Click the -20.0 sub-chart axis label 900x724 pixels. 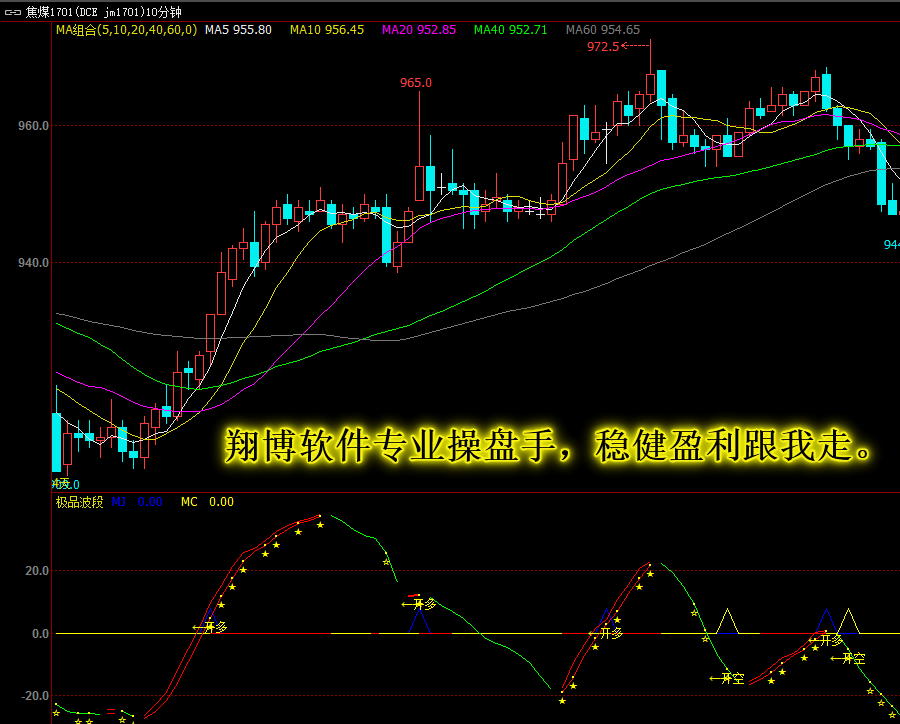click(x=35, y=696)
